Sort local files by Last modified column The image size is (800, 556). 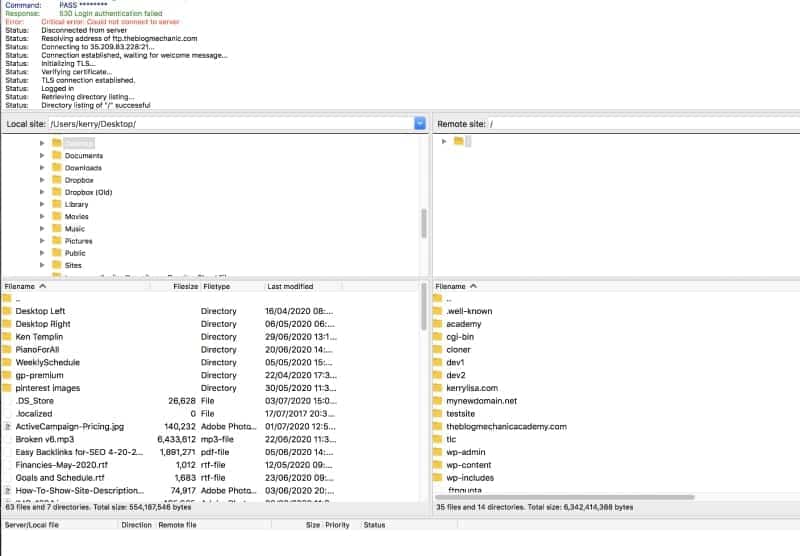[290, 287]
